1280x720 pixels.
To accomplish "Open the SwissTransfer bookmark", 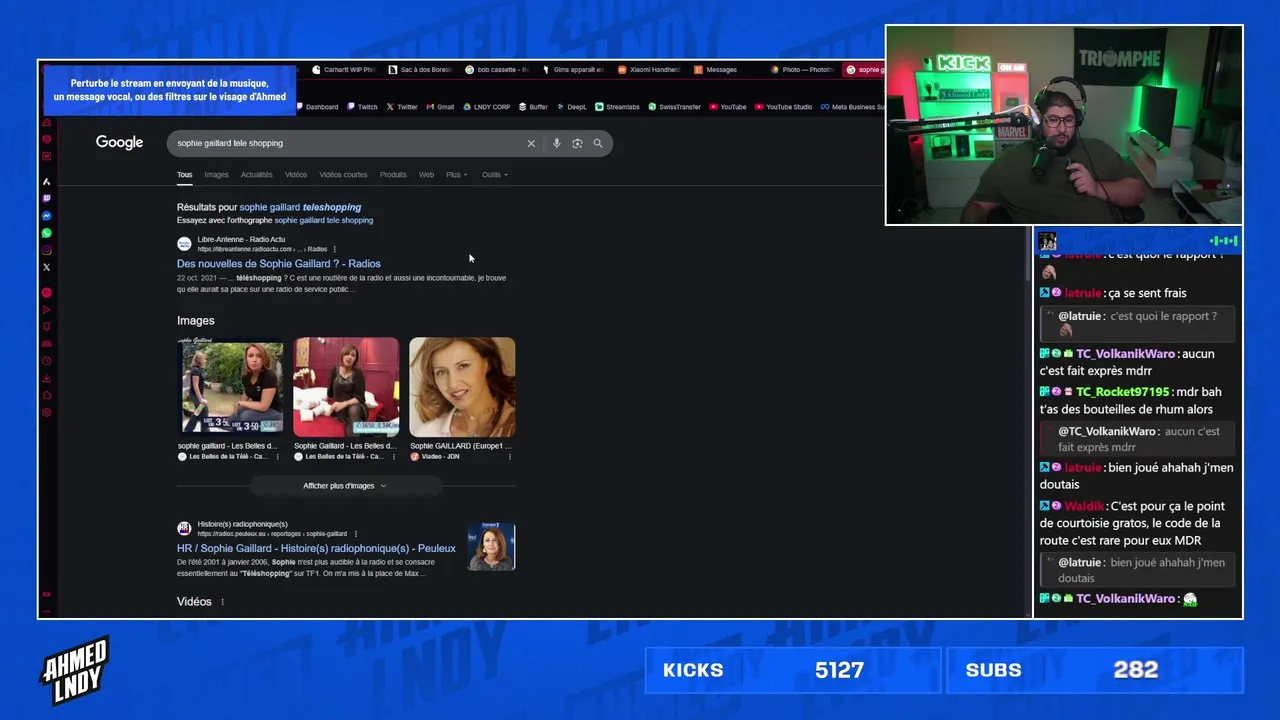I will point(675,107).
